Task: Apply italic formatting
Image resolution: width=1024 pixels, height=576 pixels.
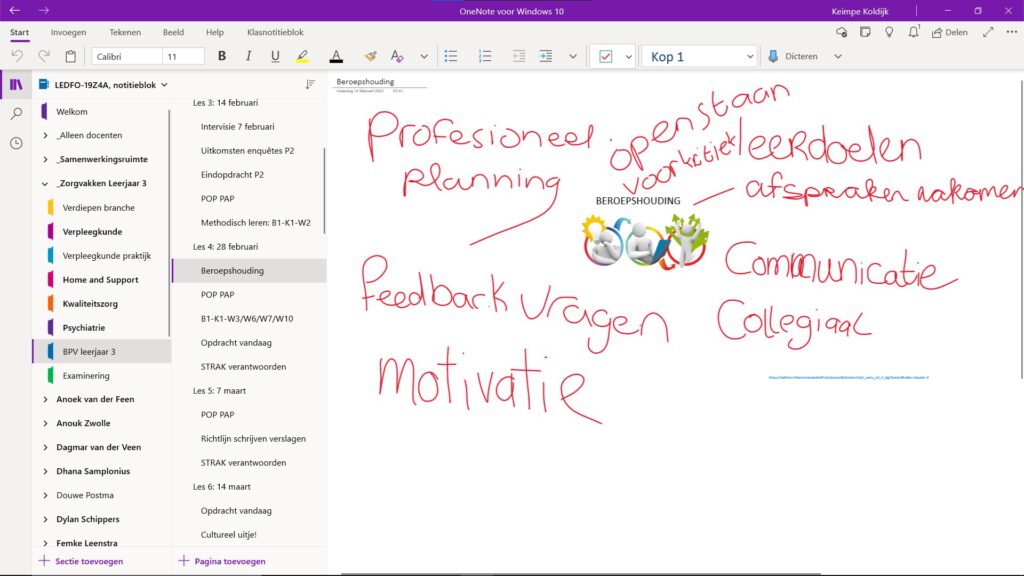Action: [x=248, y=57]
